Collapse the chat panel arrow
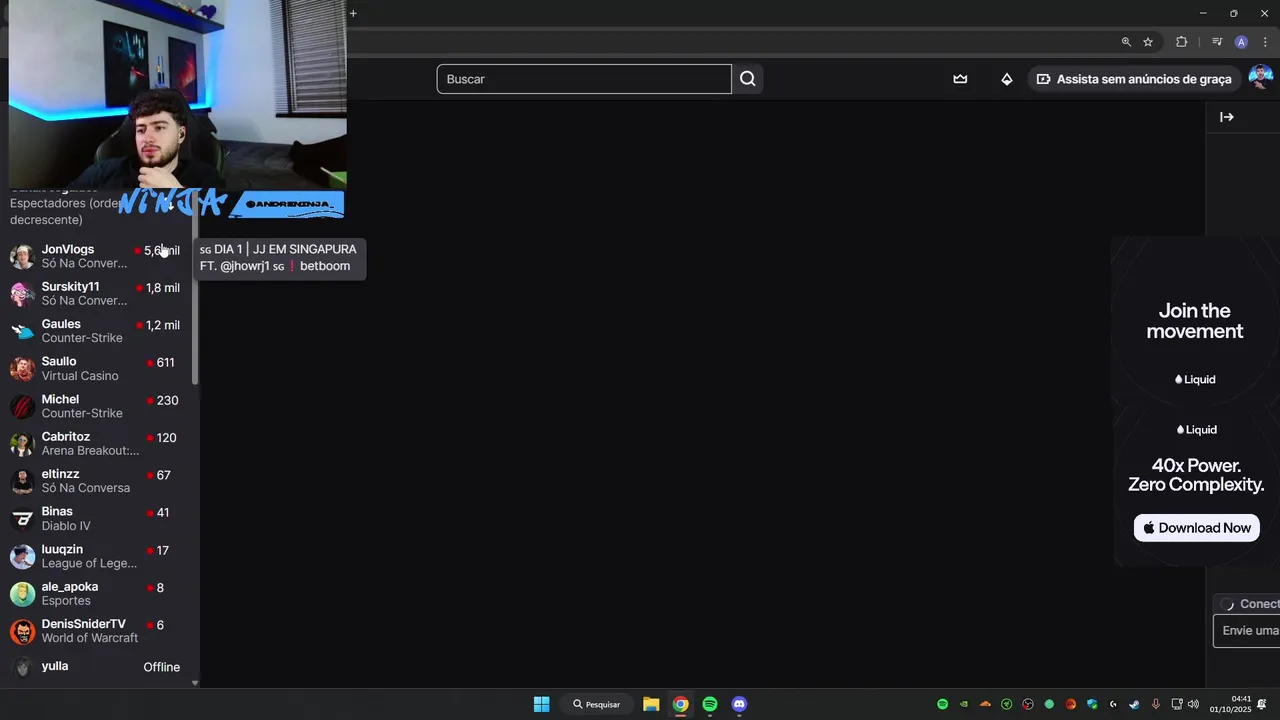The height and width of the screenshot is (720, 1280). coord(1227,117)
